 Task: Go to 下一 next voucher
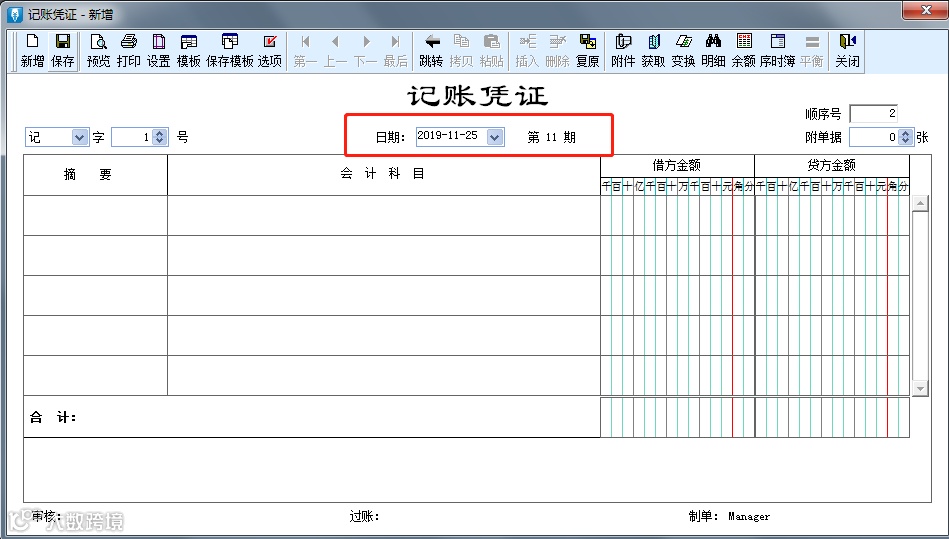(366, 51)
